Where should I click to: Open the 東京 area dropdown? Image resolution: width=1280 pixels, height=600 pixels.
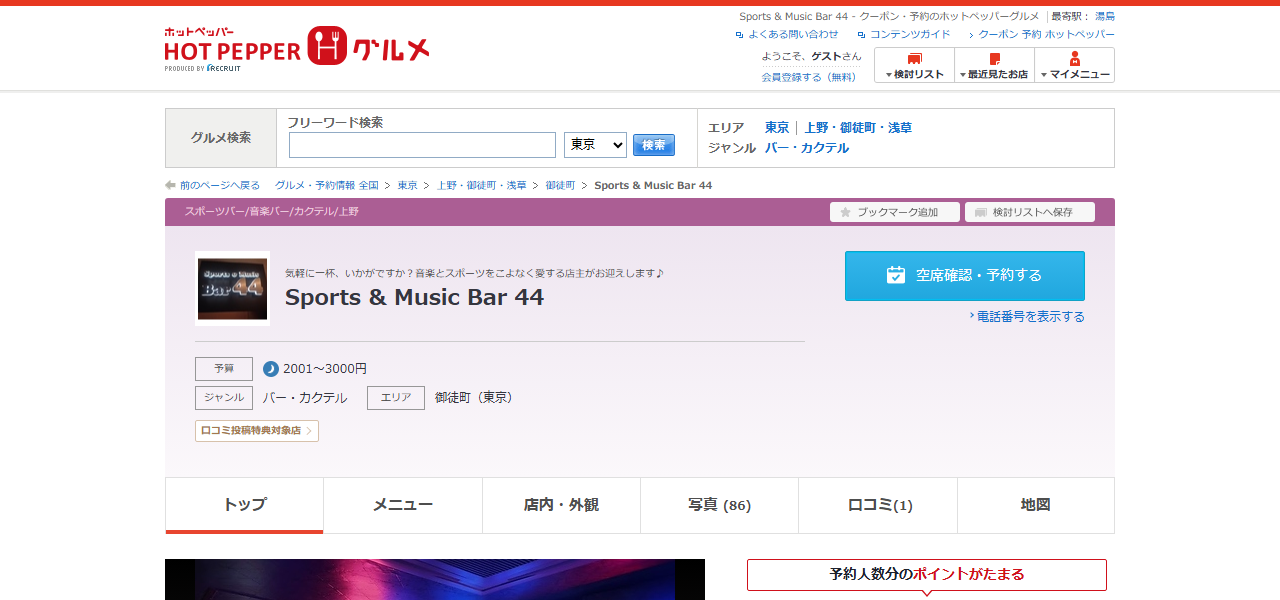click(595, 145)
